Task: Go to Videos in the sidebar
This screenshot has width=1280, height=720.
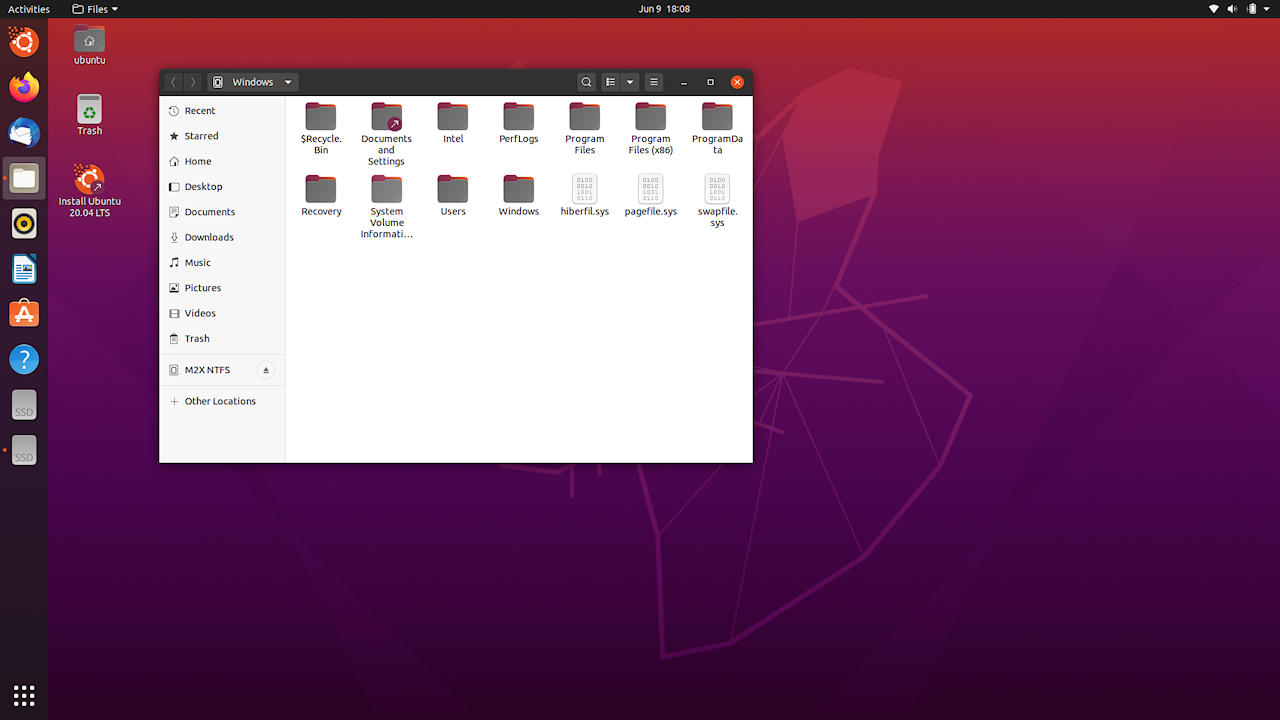Action: click(222, 313)
